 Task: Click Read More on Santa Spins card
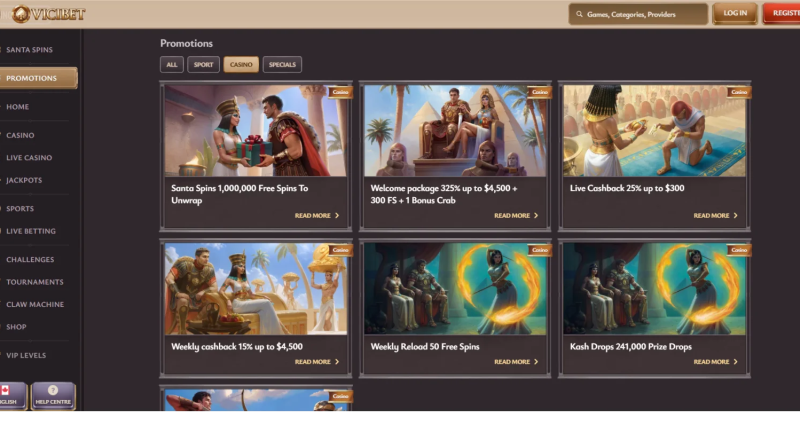tap(317, 215)
